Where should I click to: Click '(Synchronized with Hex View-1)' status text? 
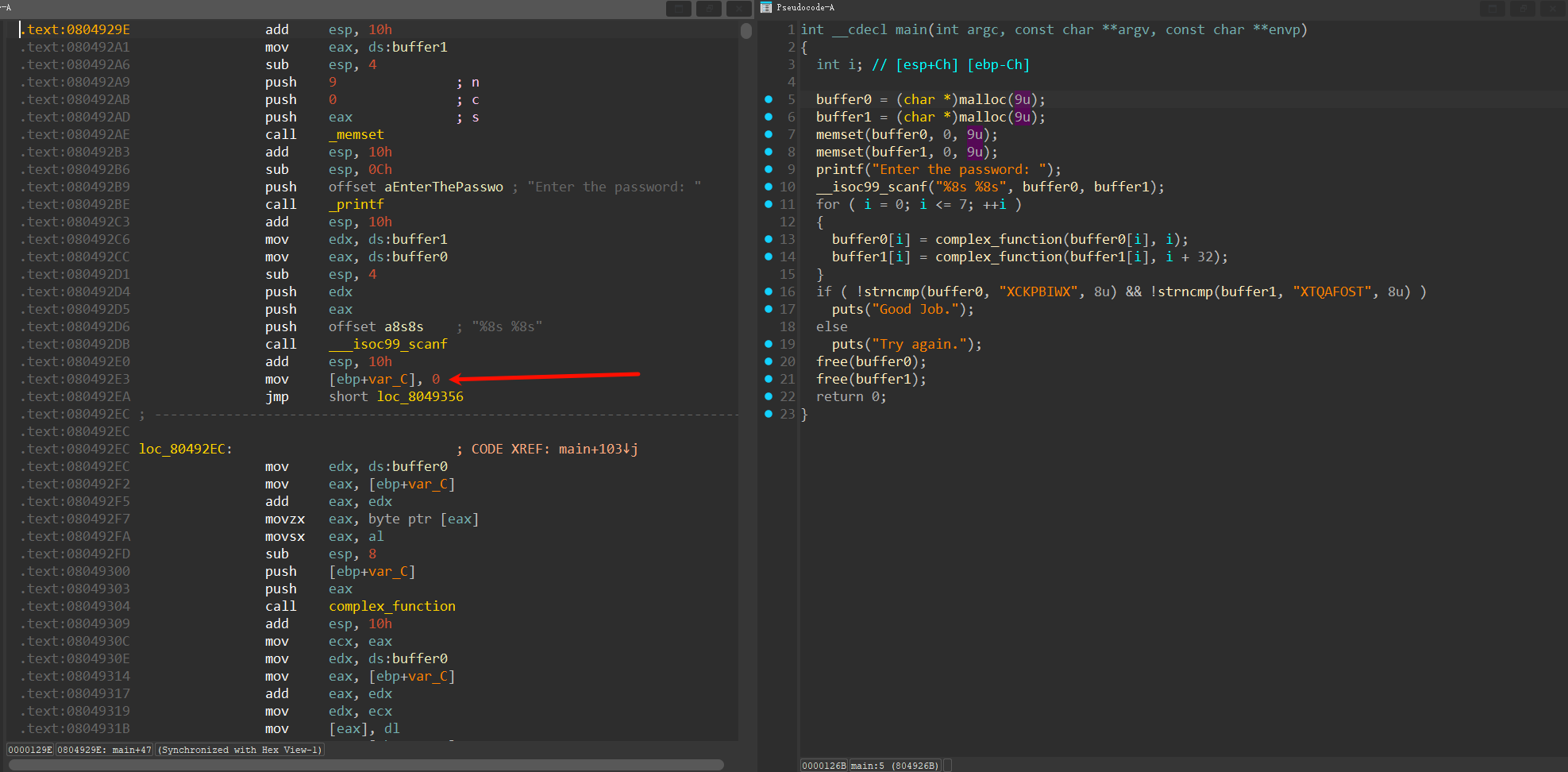240,750
